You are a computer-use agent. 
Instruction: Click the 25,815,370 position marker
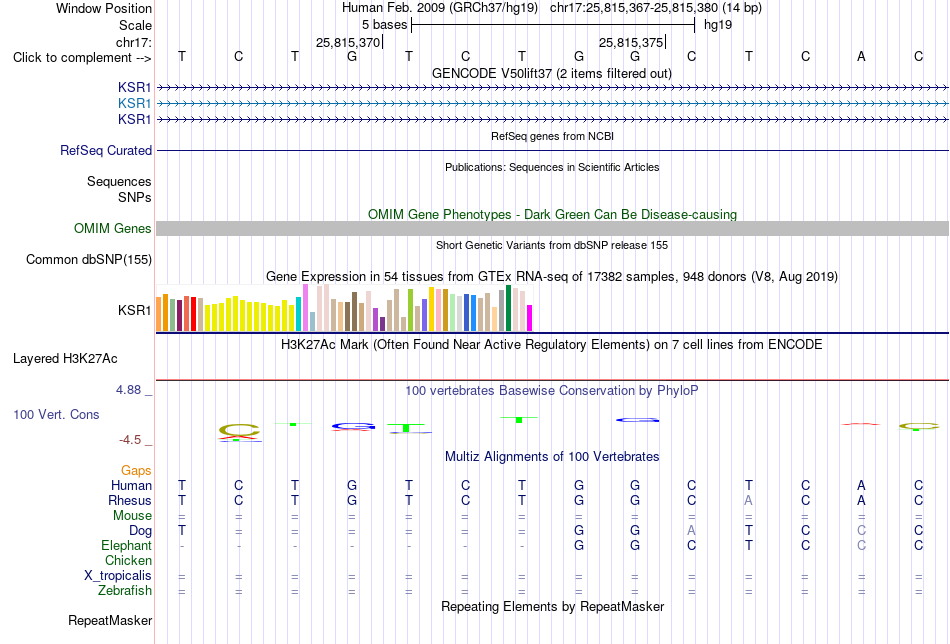tap(348, 42)
